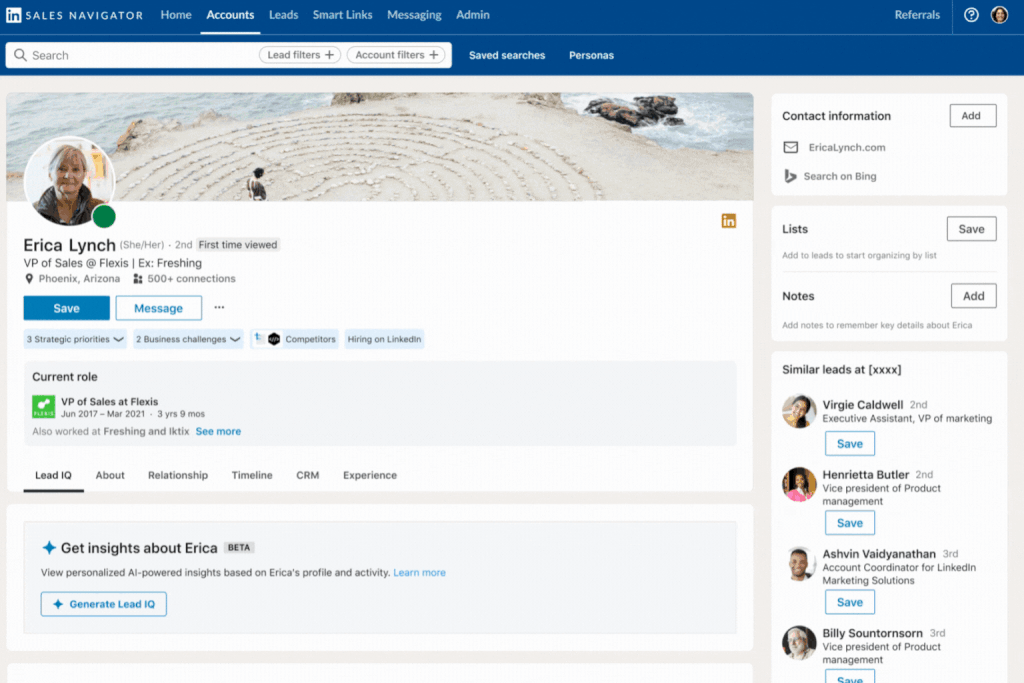Click the LinkedIn Sales Navigator logo

74,15
